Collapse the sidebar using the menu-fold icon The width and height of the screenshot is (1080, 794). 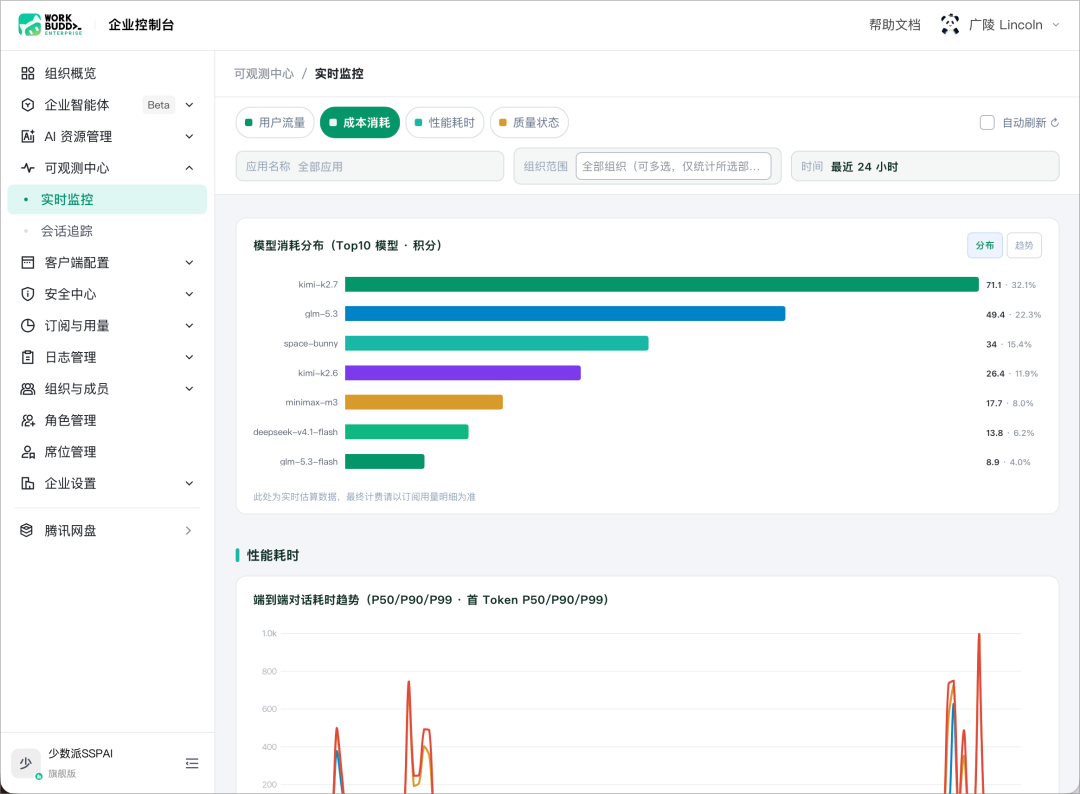pos(192,763)
